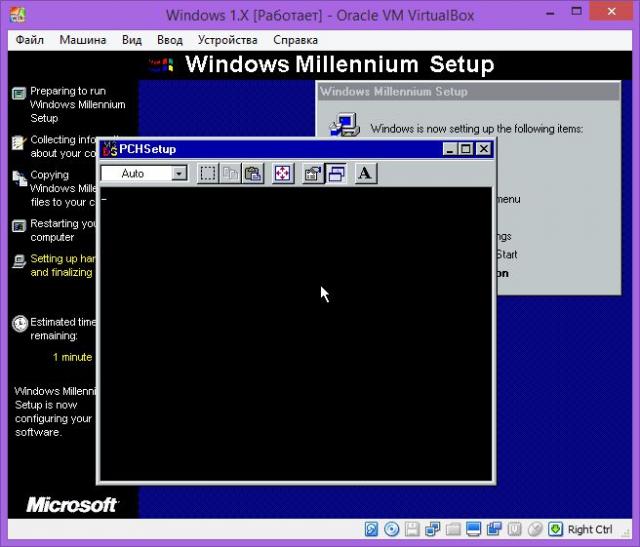Open the Машина menu
The image size is (640, 547).
tap(83, 40)
